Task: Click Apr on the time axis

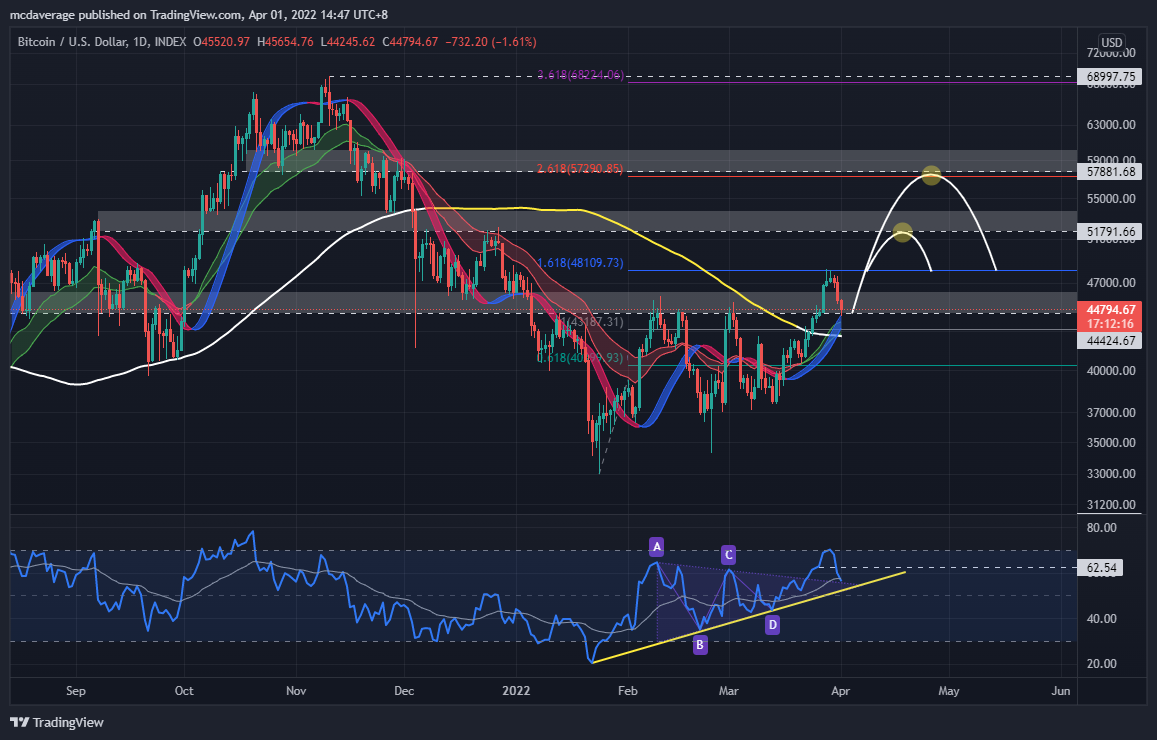Action: 840,691
